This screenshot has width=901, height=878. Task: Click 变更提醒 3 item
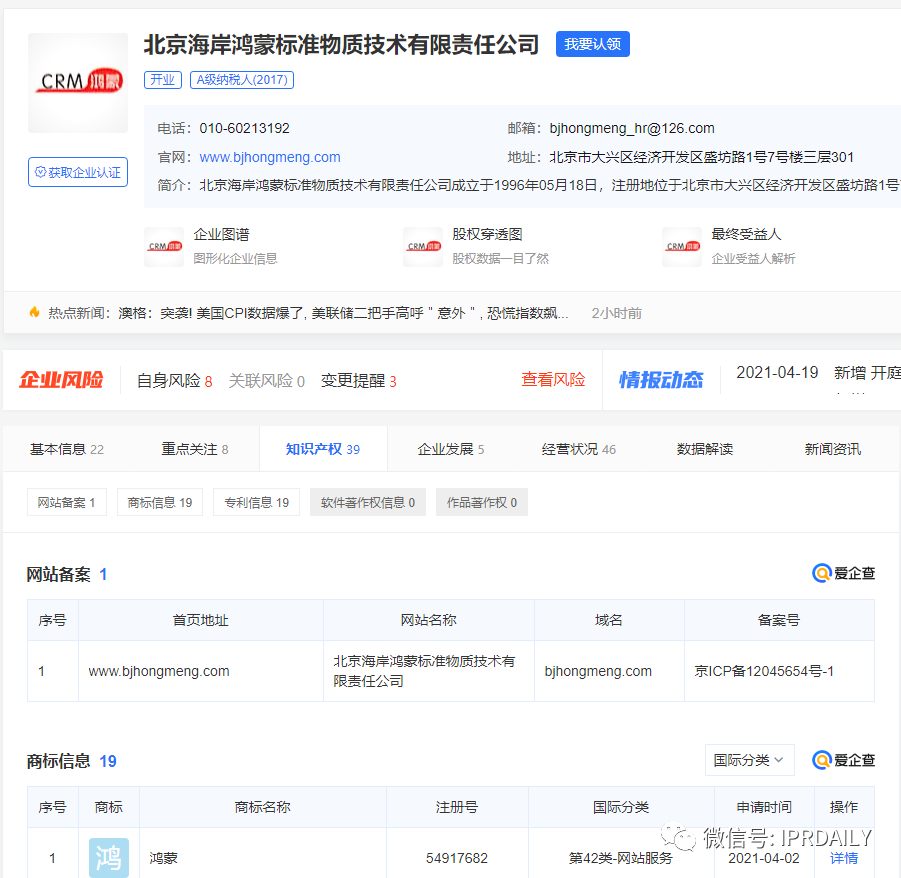tap(359, 380)
